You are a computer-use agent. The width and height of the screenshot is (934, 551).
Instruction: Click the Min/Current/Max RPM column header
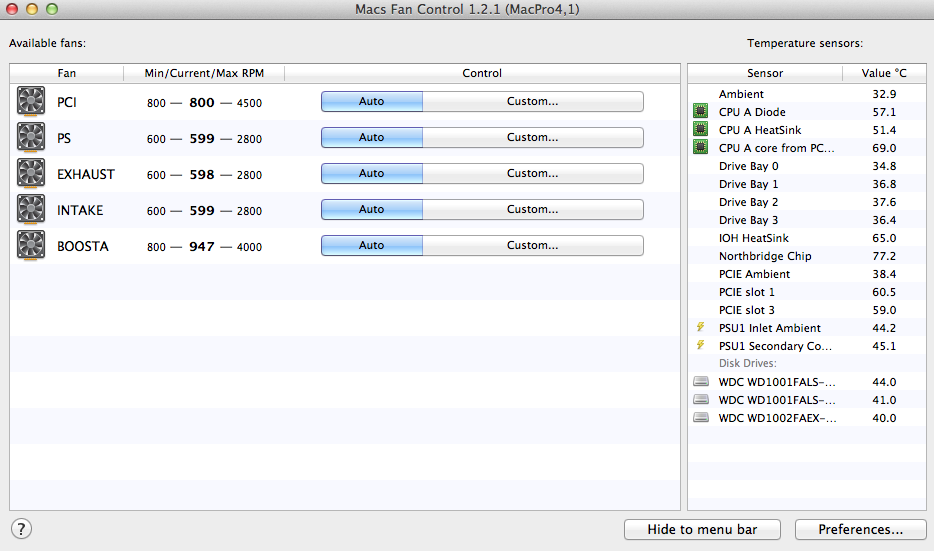coord(204,73)
